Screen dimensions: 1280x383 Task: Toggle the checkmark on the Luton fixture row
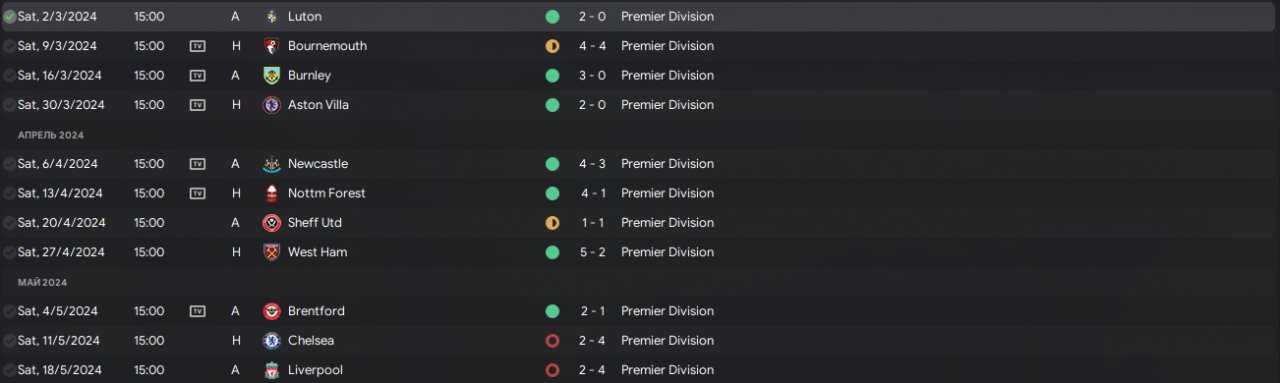point(9,17)
